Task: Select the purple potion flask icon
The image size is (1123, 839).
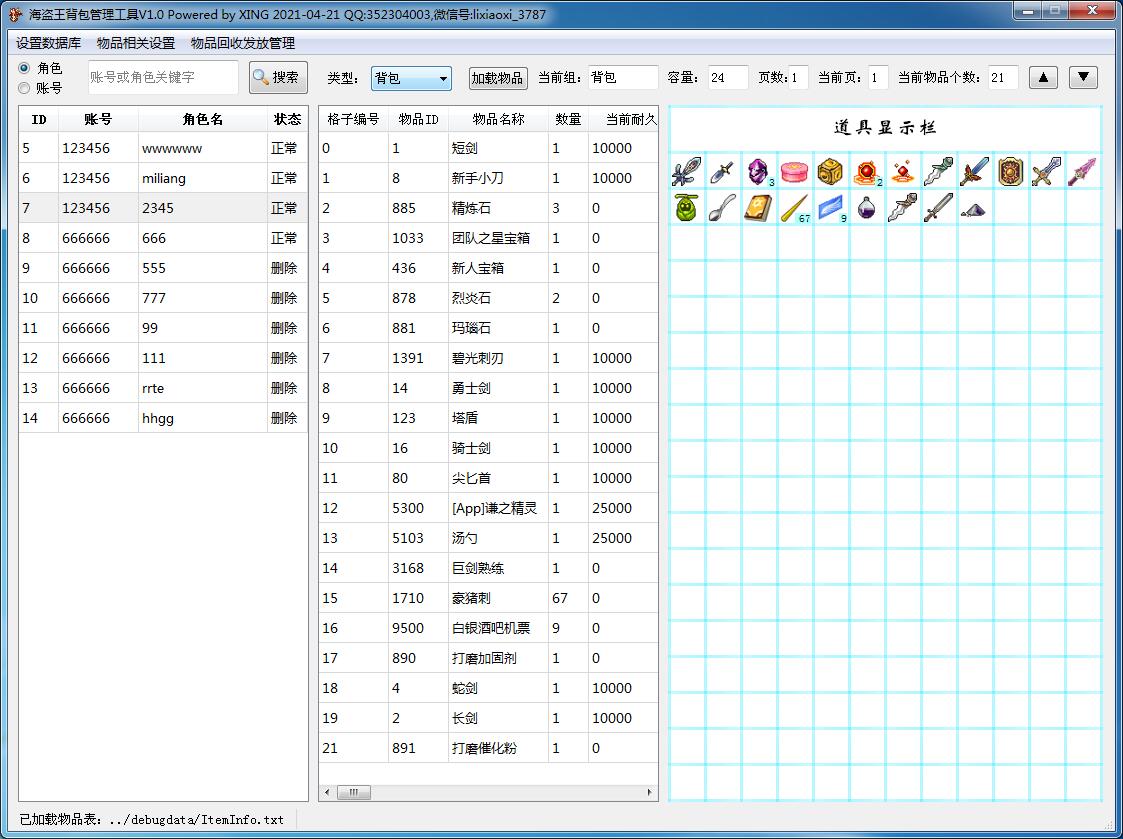Action: [x=867, y=208]
